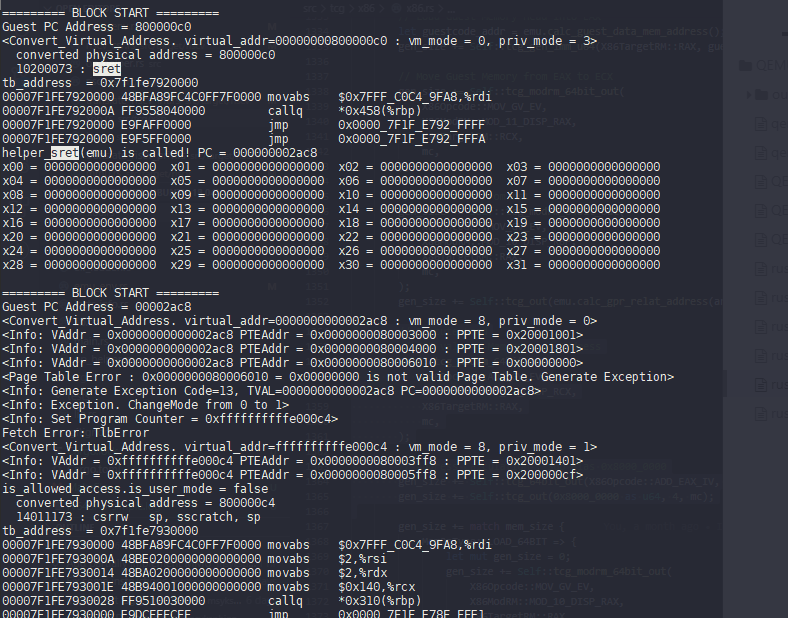Select converted physical address = 800000c4
The width and height of the screenshot is (788, 618).
pos(146,502)
